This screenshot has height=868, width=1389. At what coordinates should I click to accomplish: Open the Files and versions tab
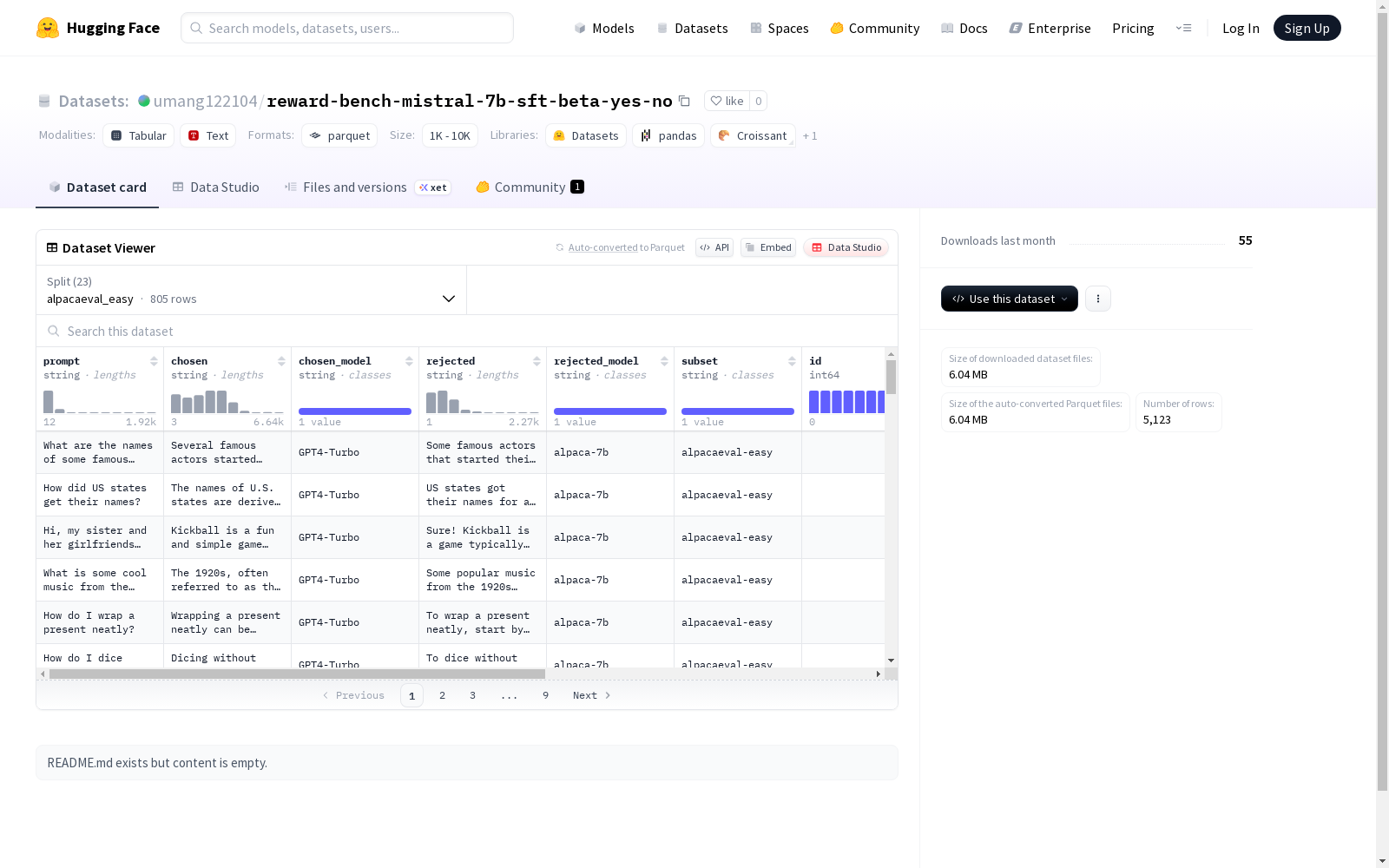pyautogui.click(x=367, y=187)
